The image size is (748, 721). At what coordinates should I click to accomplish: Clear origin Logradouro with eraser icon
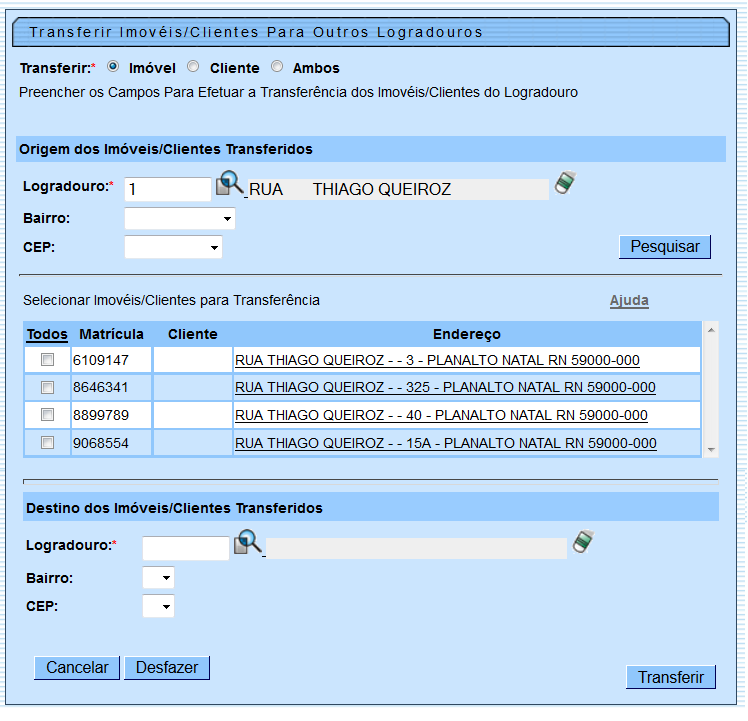click(566, 184)
